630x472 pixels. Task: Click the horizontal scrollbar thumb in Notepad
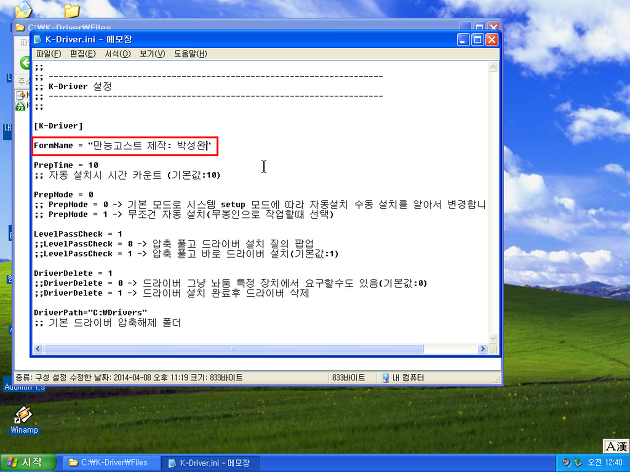233,349
